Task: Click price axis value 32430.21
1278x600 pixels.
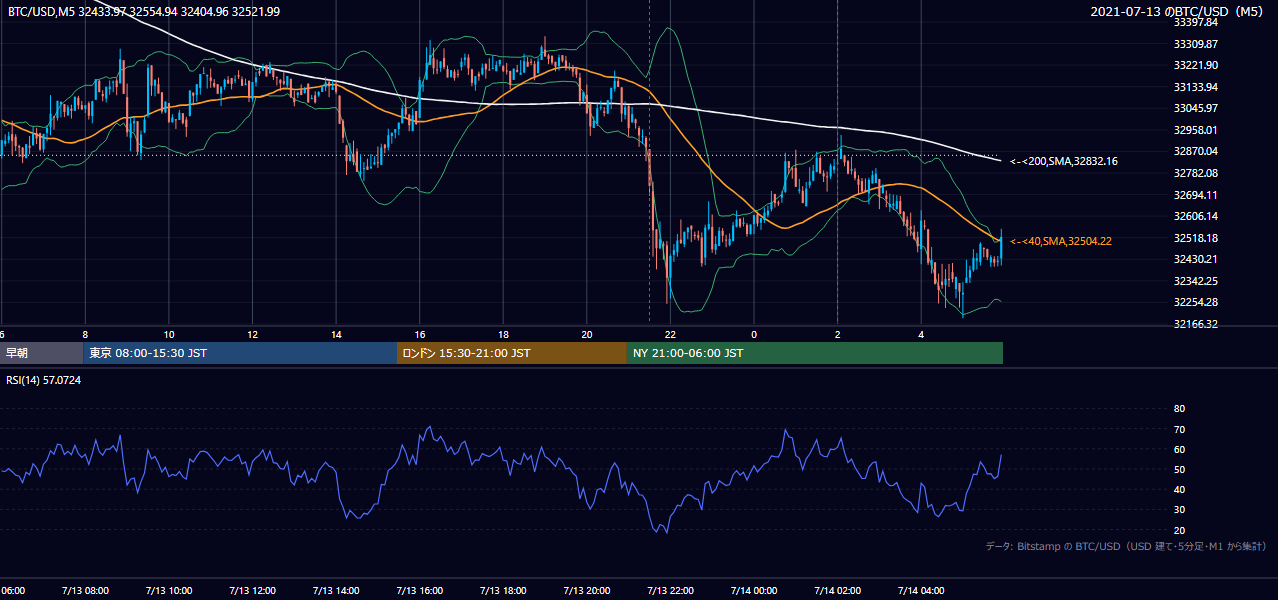Action: tap(1196, 259)
